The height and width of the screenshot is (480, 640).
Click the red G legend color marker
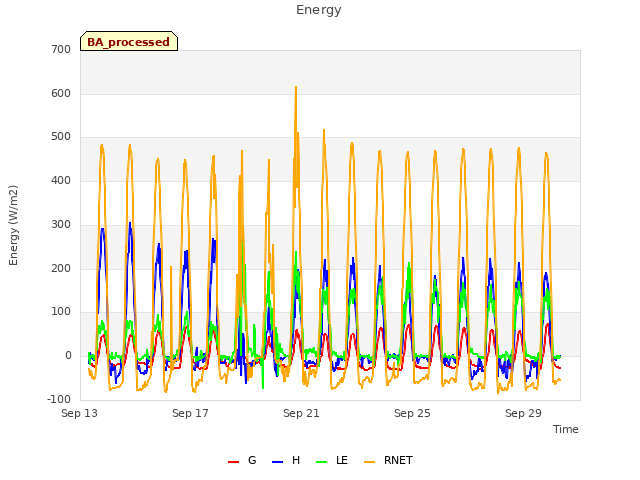[233, 462]
